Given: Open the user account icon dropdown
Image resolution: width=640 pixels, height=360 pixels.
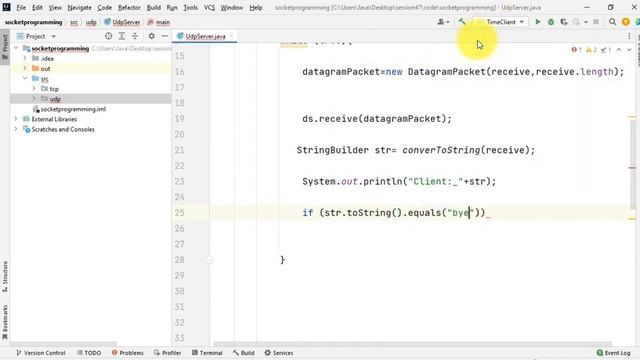Looking at the screenshot, I should tap(443, 22).
